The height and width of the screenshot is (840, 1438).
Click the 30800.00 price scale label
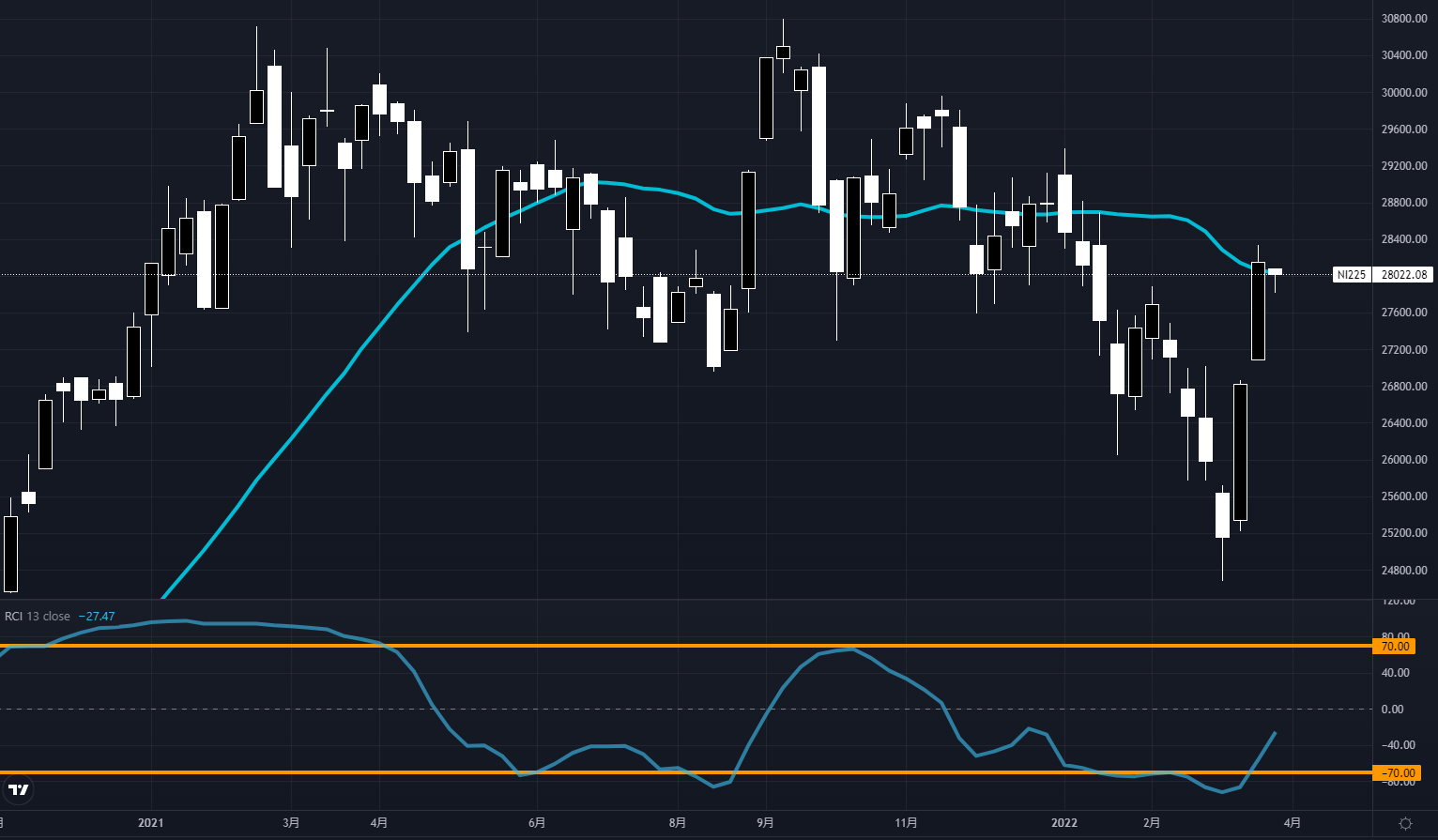click(1404, 19)
